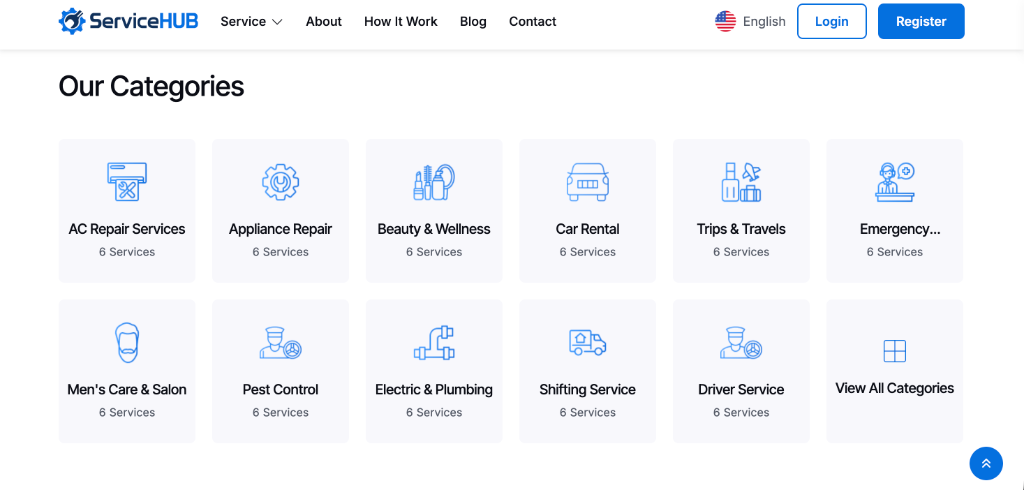
Task: Open the AC Repair Services air conditioner icon
Action: pyautogui.click(x=127, y=182)
